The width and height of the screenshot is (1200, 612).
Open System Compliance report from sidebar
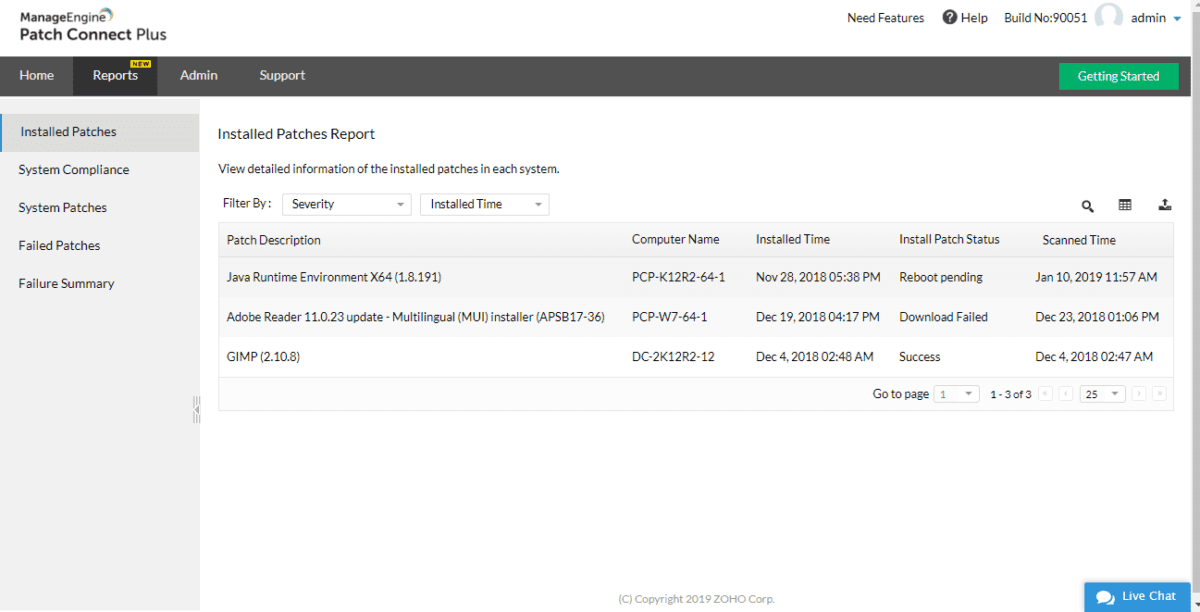tap(74, 169)
